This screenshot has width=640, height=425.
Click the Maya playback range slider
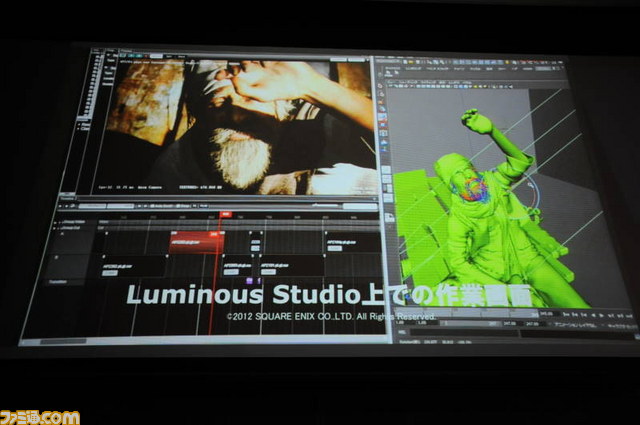tap(473, 323)
